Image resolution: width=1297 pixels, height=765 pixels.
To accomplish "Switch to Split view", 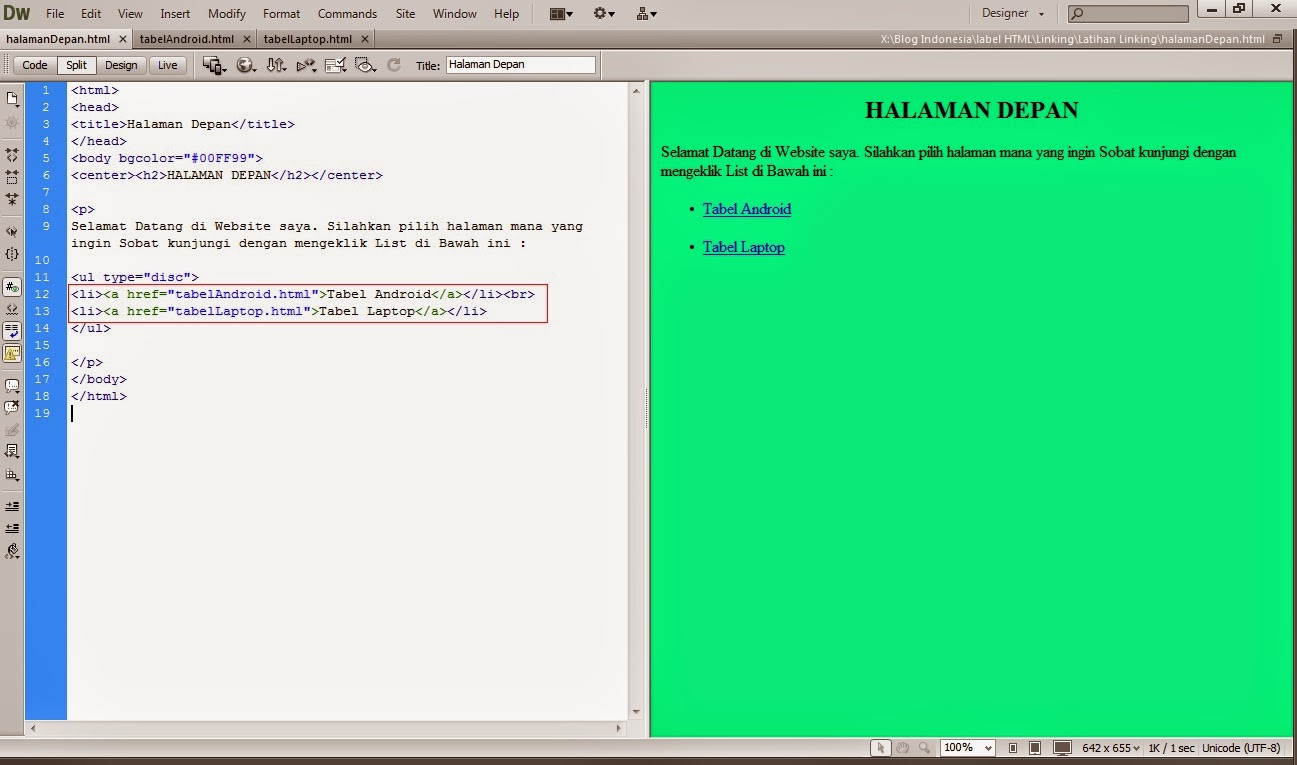I will (76, 64).
